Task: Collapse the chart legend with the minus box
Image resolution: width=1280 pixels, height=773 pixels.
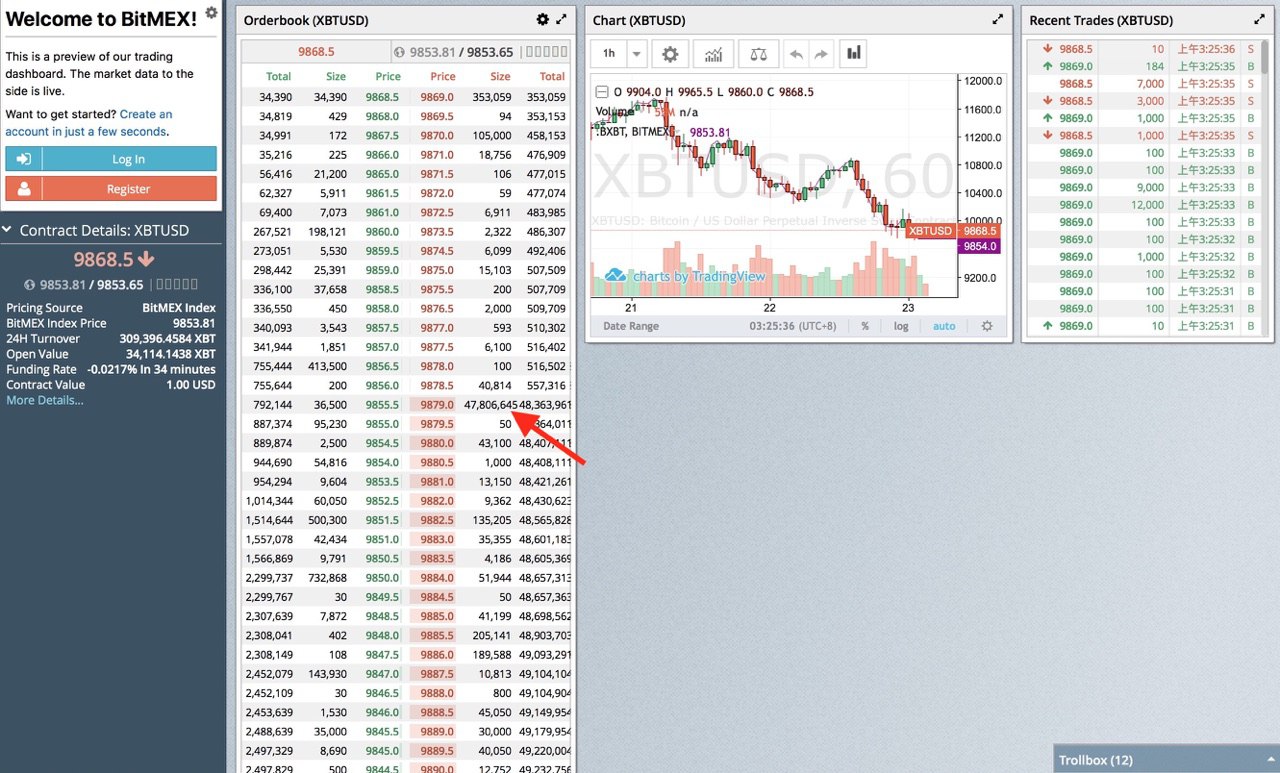Action: [601, 91]
